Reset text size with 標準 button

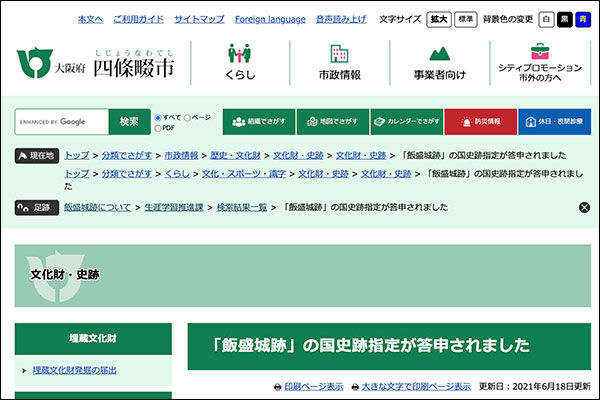(x=466, y=19)
